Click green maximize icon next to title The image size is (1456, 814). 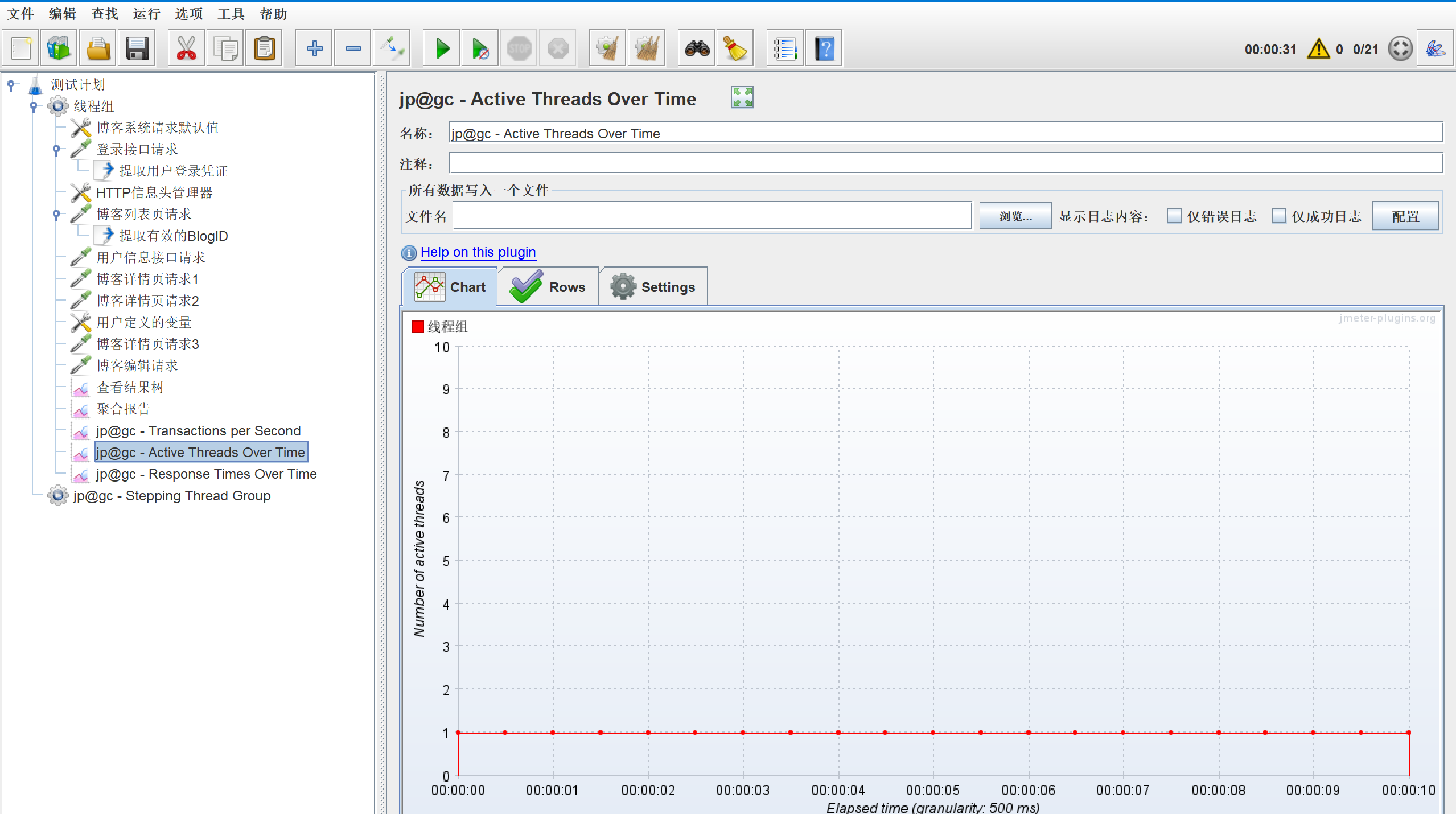742,98
